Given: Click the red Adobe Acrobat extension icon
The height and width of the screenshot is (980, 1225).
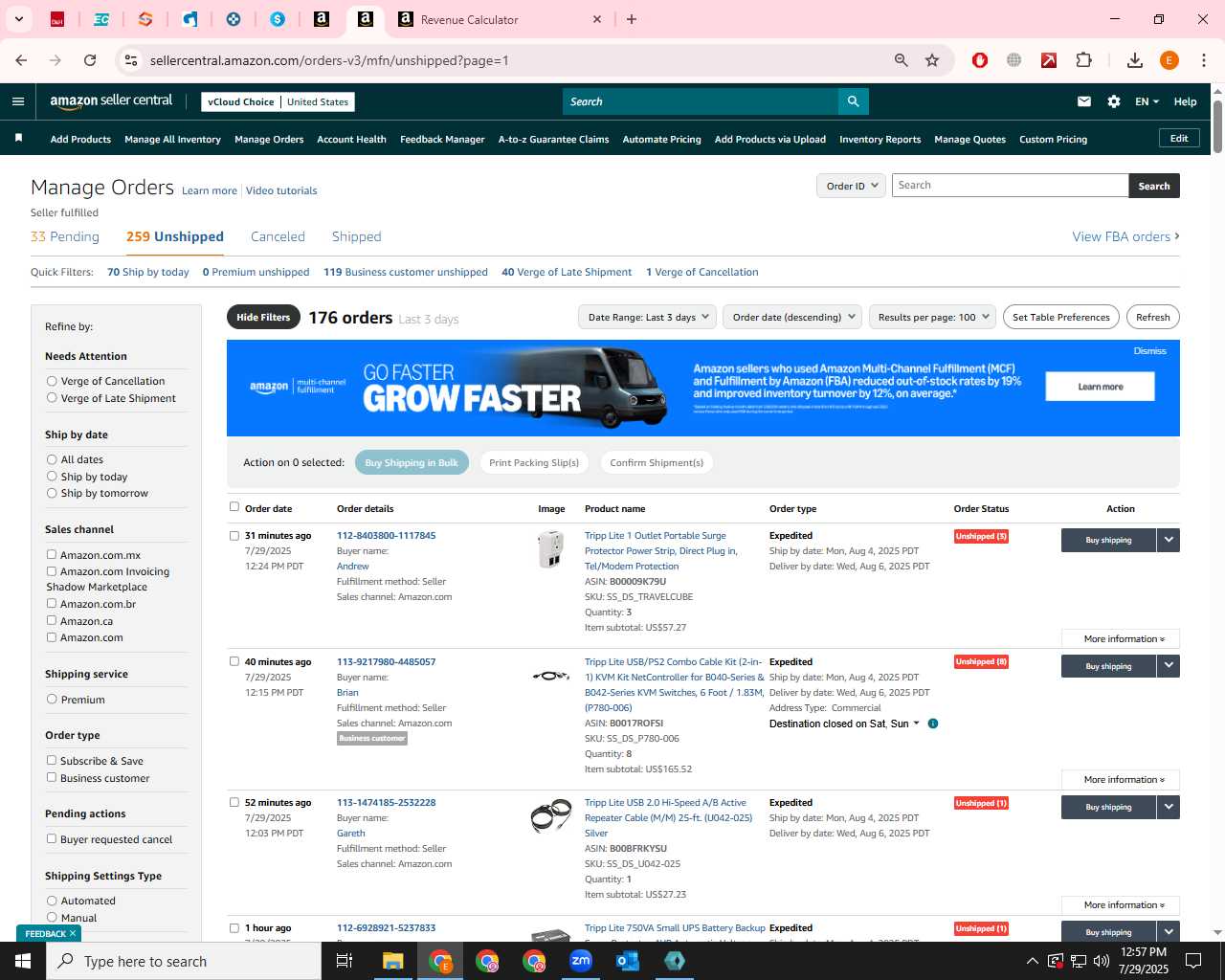Looking at the screenshot, I should pos(1049,60).
